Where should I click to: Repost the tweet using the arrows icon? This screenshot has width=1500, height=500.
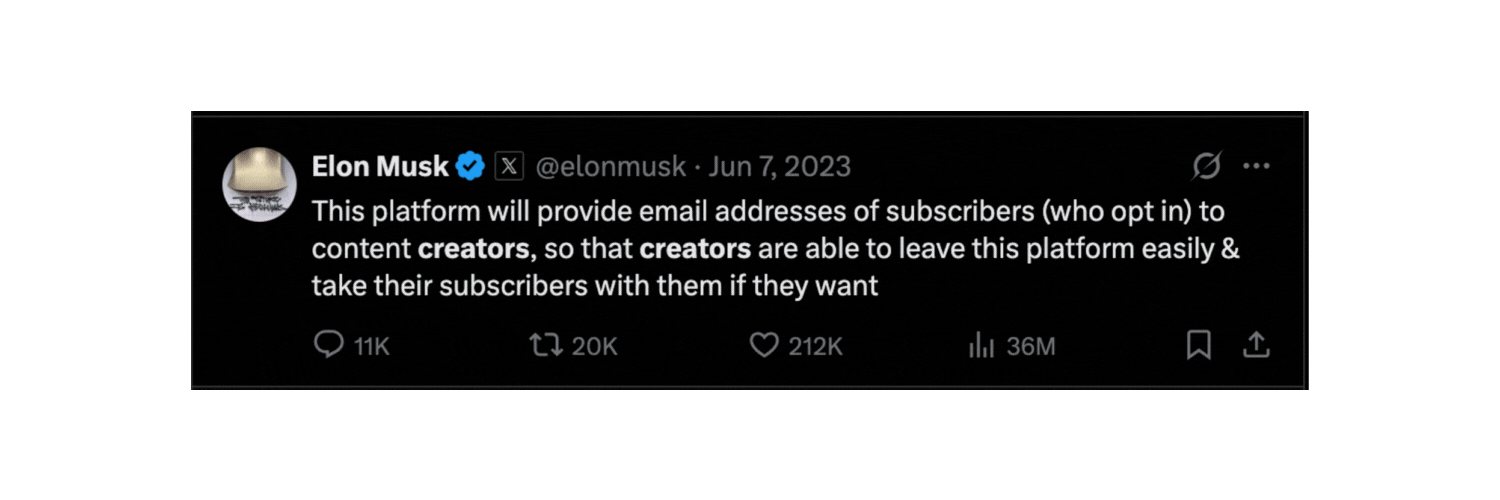click(544, 345)
